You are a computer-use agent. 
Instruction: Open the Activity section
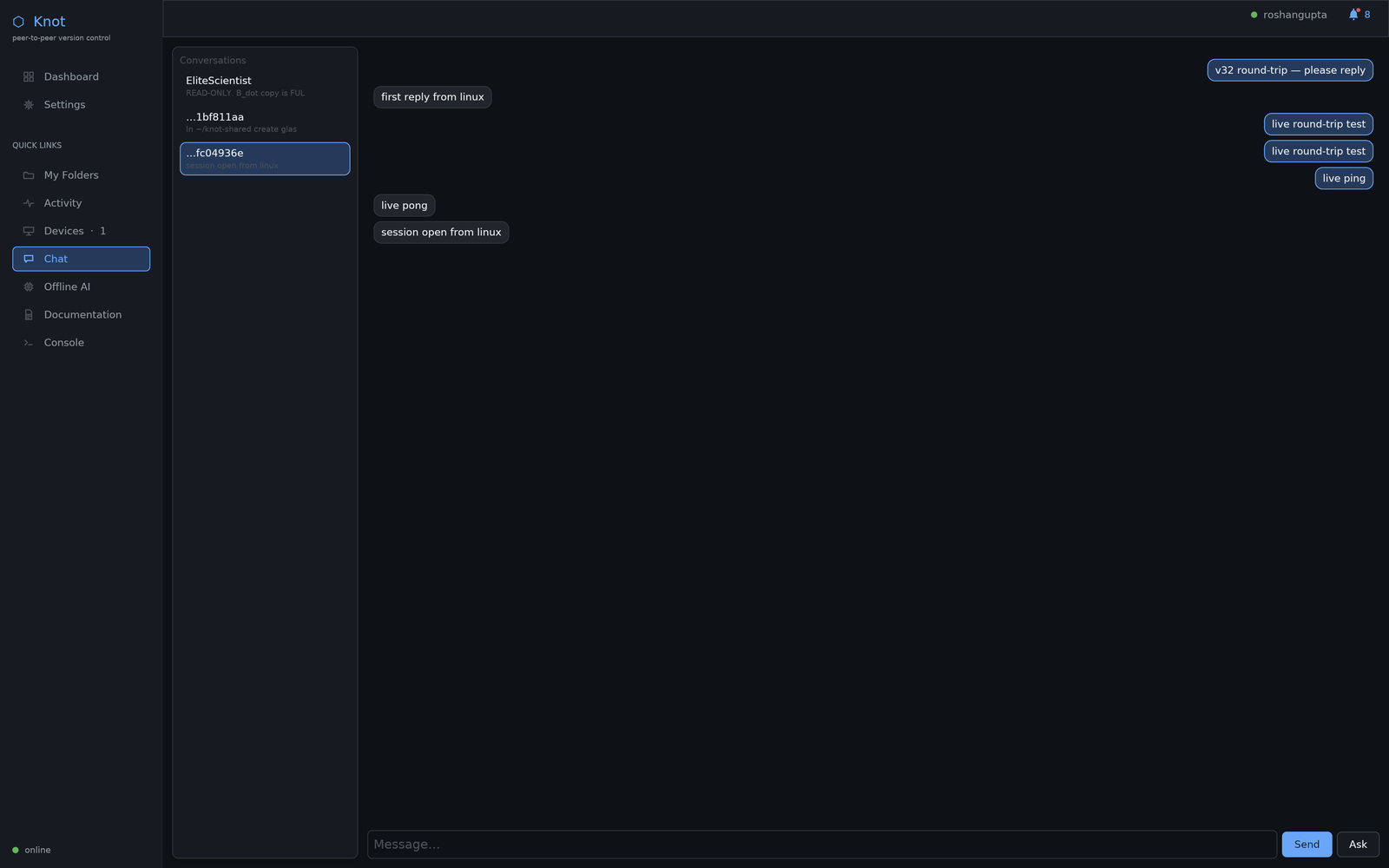point(81,203)
